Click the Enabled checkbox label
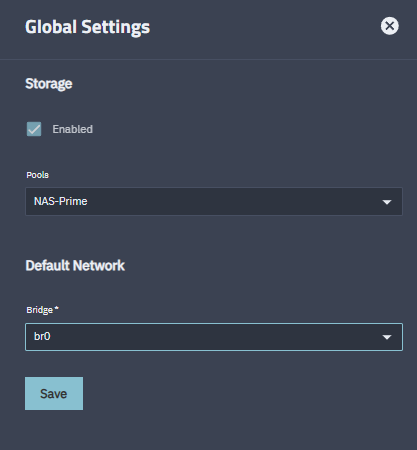Viewport: 417px width, 450px height. (x=72, y=129)
